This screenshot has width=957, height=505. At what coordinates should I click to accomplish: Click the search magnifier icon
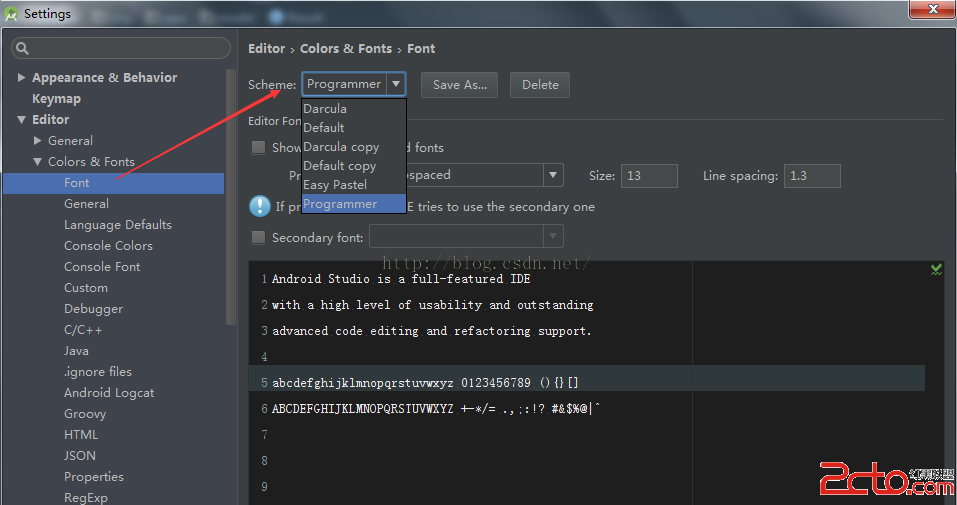[23, 48]
